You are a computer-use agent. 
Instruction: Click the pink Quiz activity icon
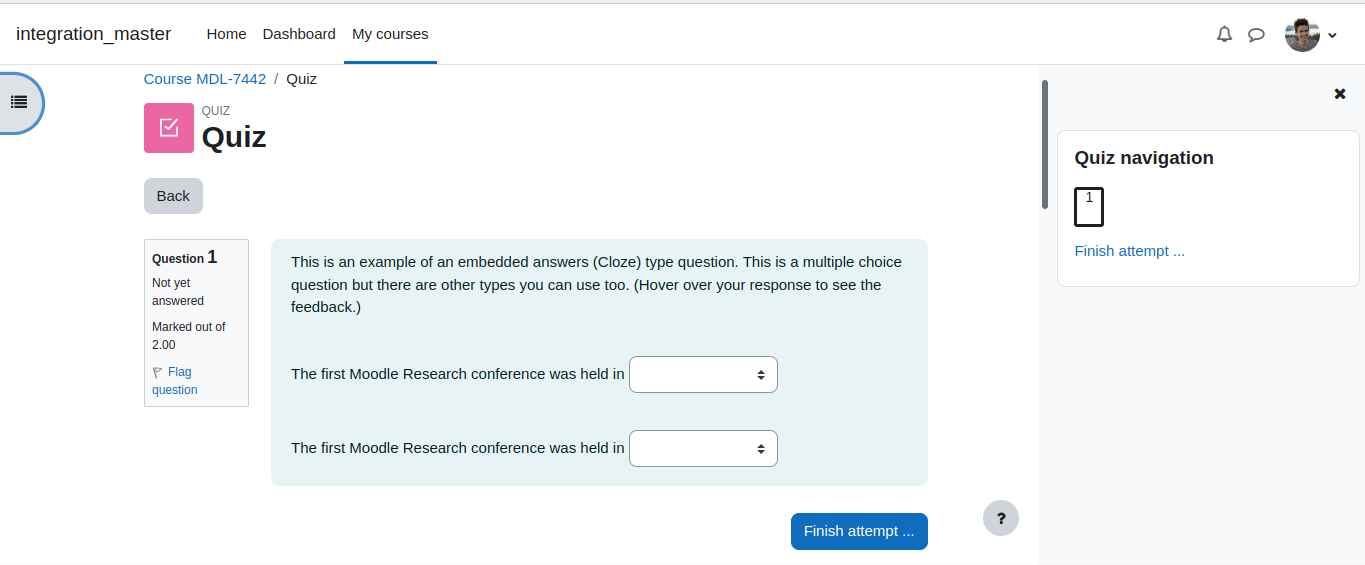pos(169,128)
